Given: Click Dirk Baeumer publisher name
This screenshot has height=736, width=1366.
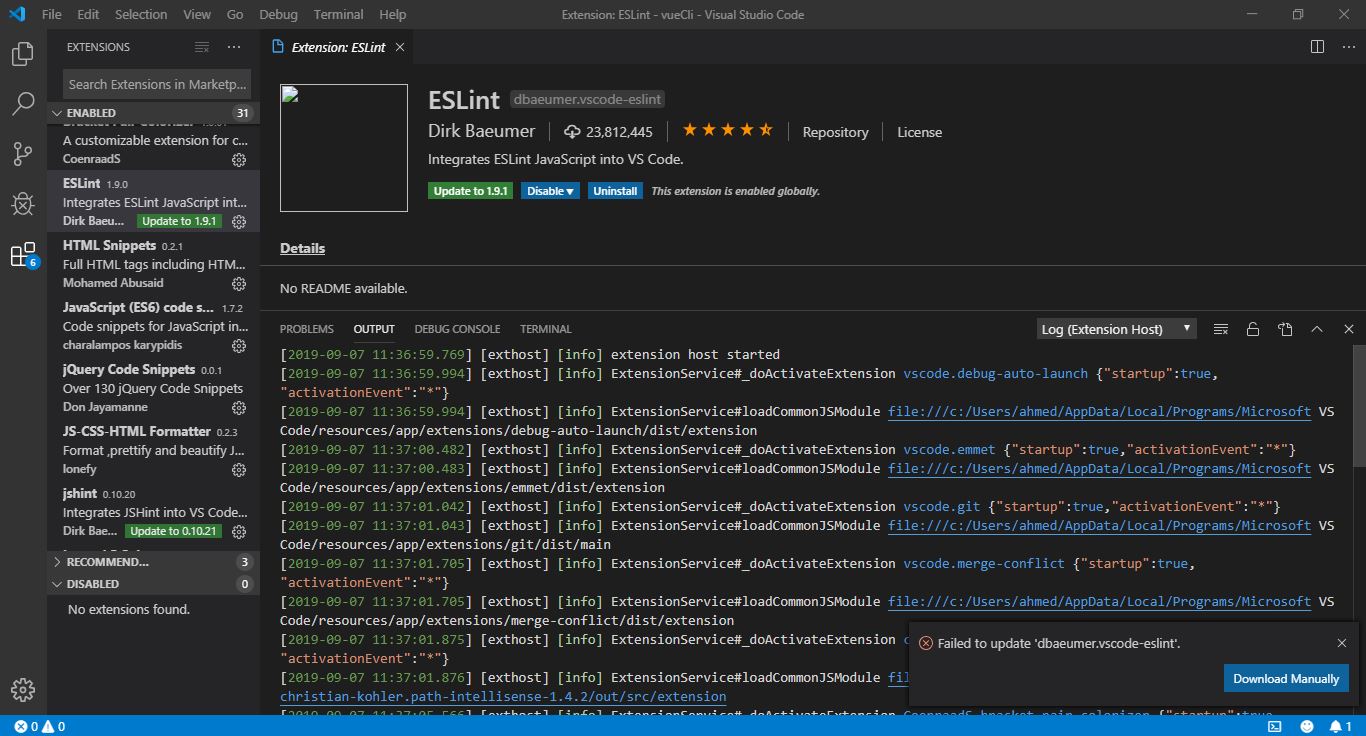Looking at the screenshot, I should [481, 131].
